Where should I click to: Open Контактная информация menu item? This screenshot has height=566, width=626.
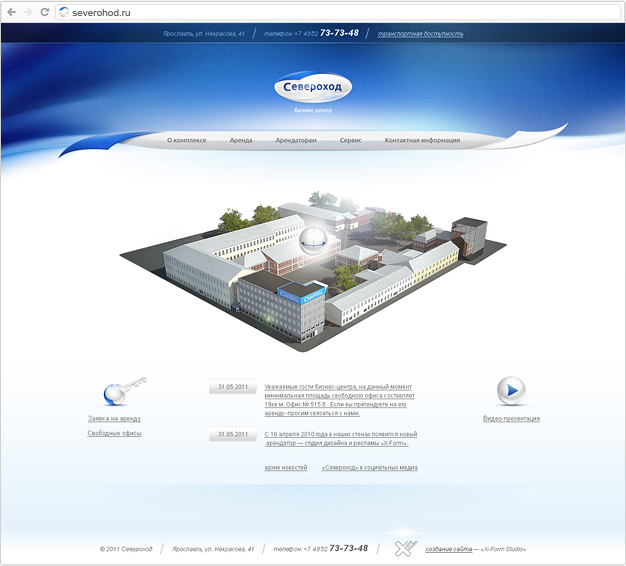click(x=422, y=141)
